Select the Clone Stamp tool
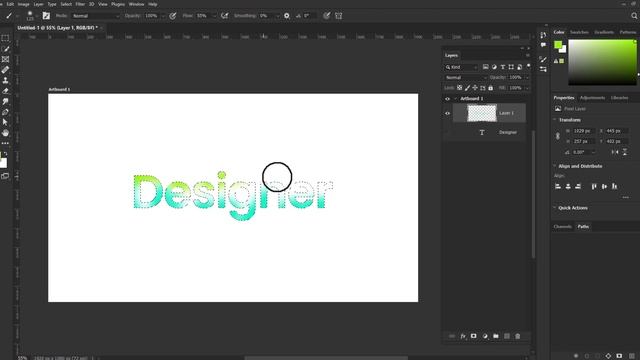Viewport: 640px width, 360px height. (5, 80)
